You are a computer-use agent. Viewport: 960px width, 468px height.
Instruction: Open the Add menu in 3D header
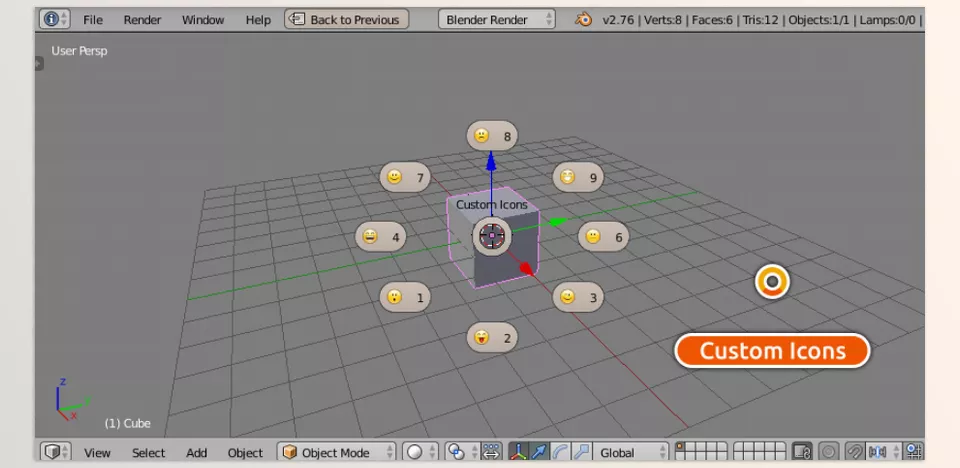(x=197, y=453)
